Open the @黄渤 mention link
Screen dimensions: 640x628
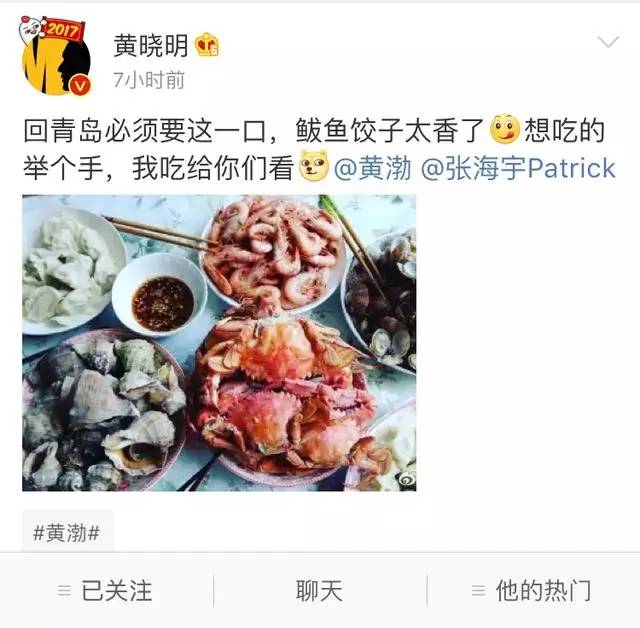(x=372, y=168)
